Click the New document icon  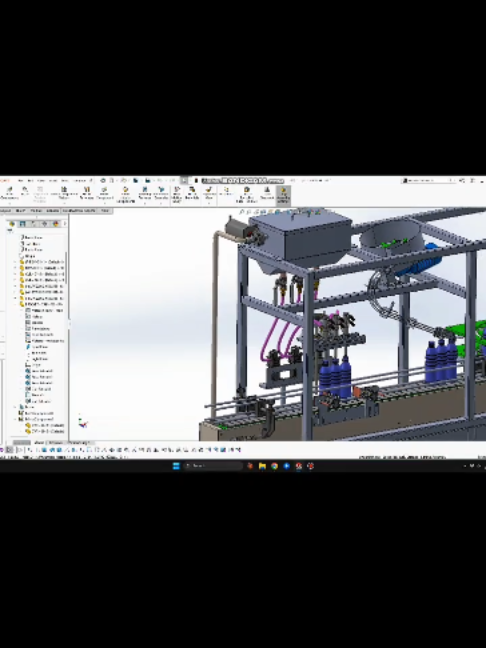tap(112, 181)
